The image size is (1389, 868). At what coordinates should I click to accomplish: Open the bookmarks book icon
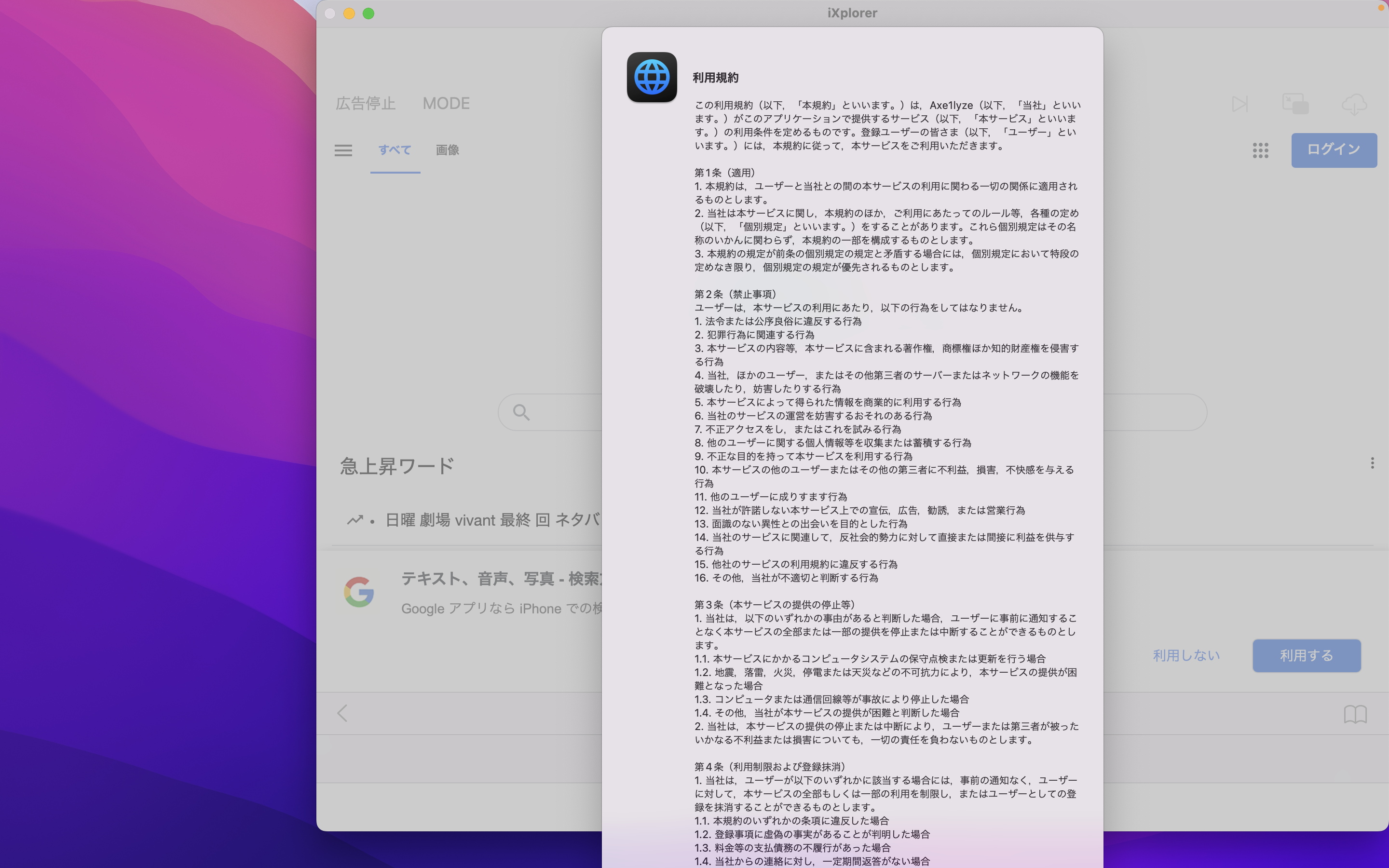1355,714
